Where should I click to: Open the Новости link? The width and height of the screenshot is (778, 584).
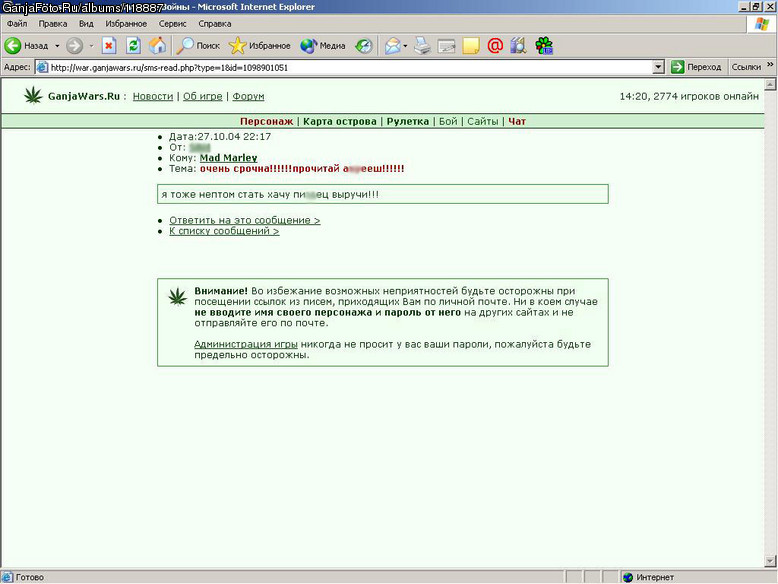pyautogui.click(x=153, y=96)
